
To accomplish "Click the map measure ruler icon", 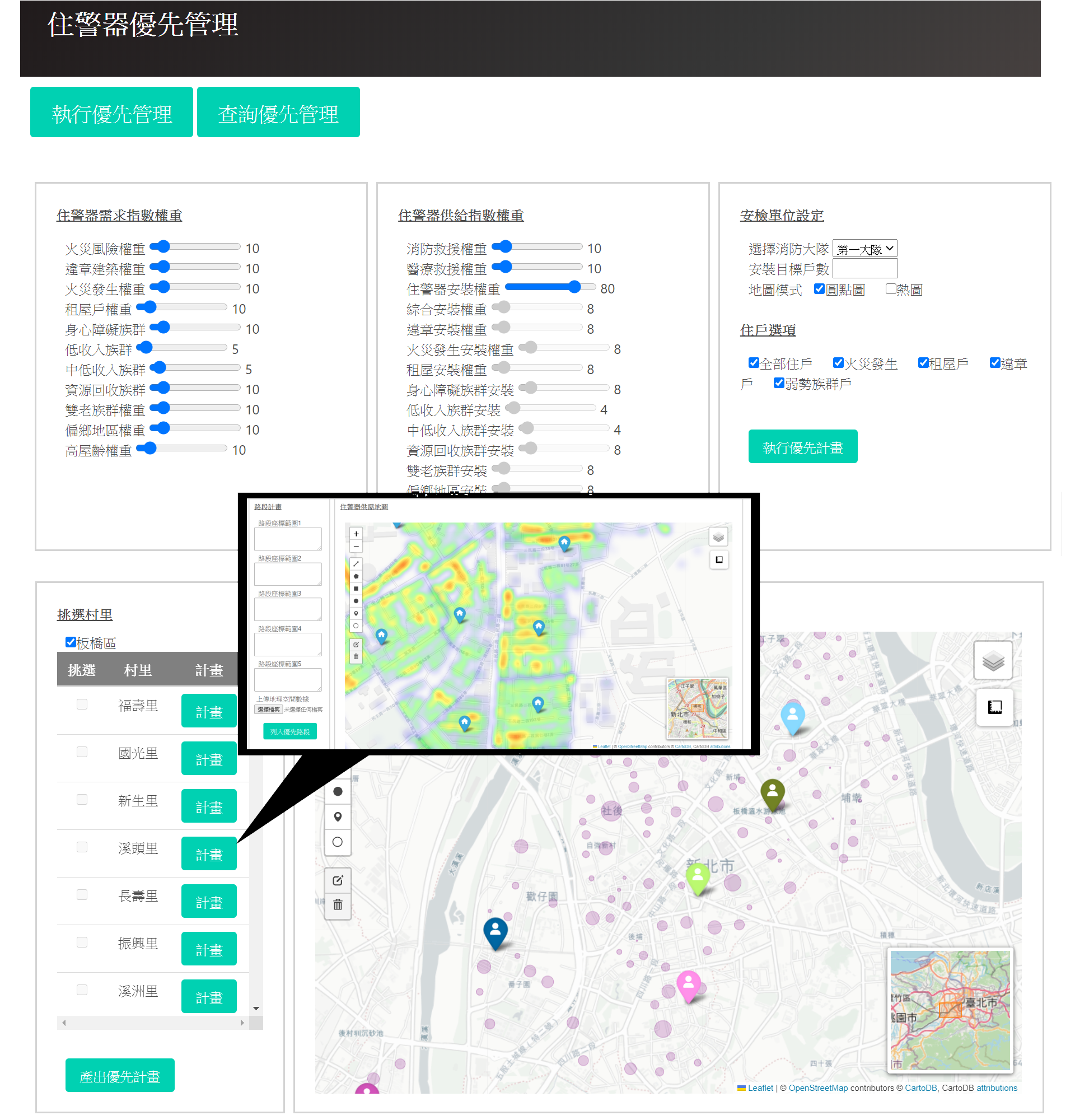I will pos(994,707).
